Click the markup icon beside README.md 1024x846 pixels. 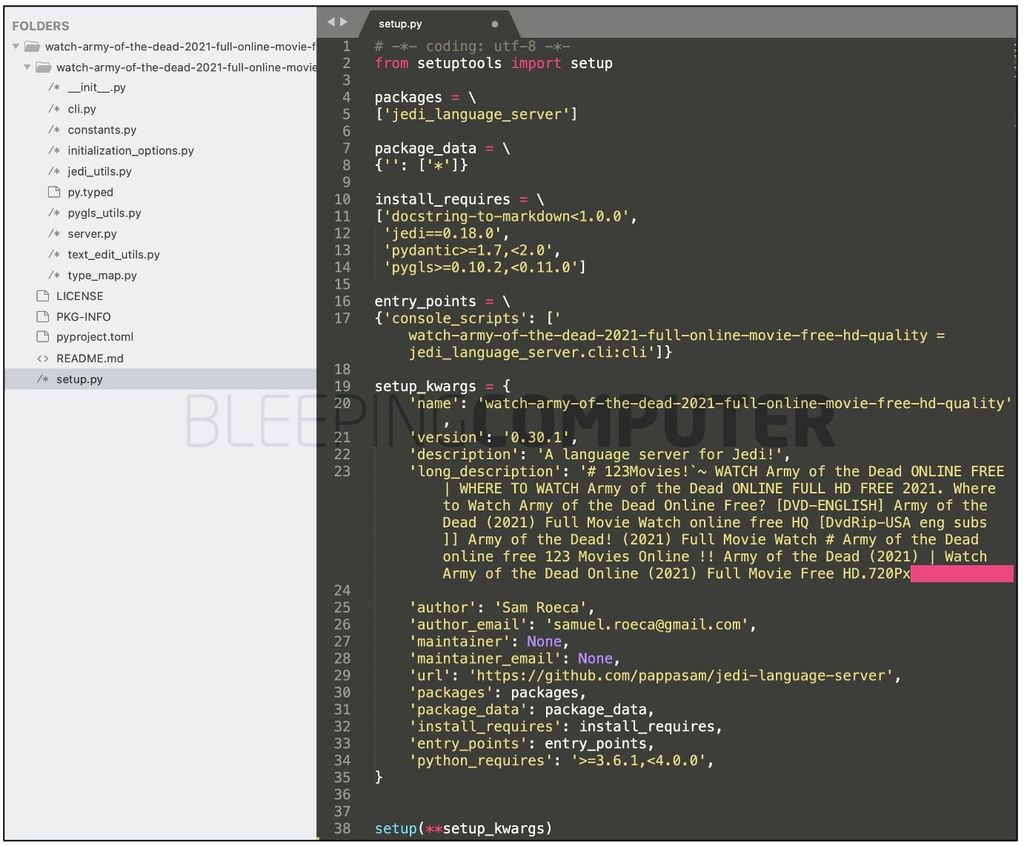coord(42,358)
